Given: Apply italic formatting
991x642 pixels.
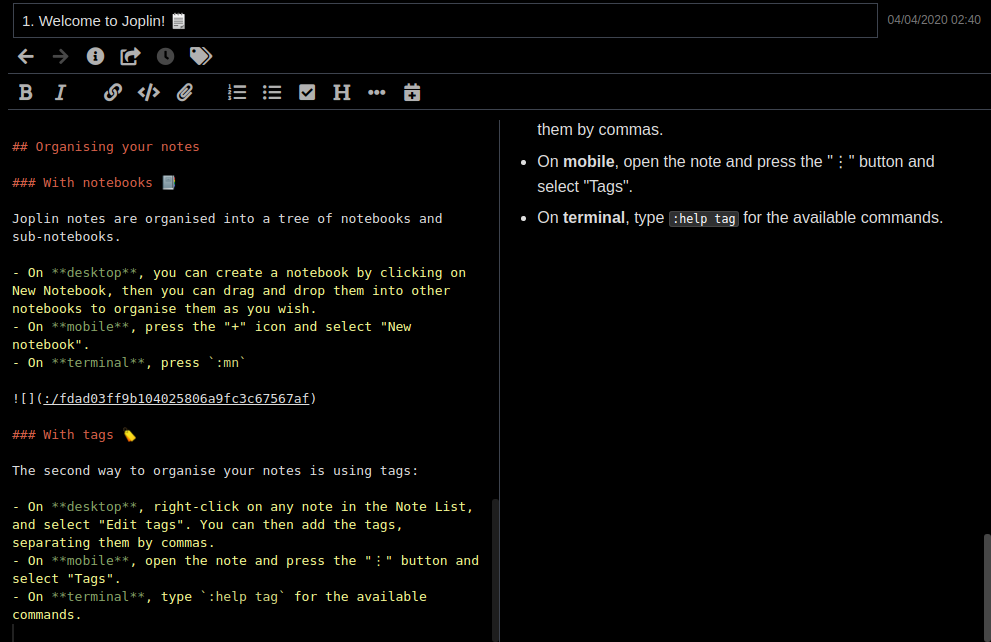Looking at the screenshot, I should (x=60, y=92).
